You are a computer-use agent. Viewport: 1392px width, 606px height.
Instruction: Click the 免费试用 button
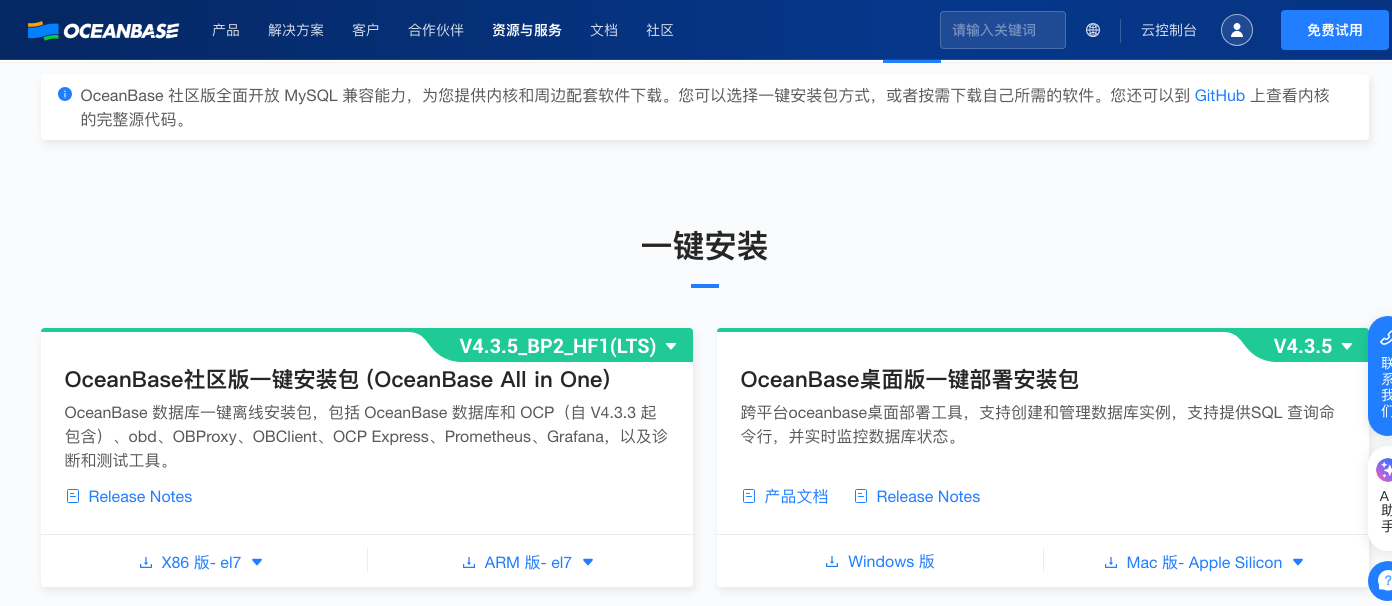1335,30
